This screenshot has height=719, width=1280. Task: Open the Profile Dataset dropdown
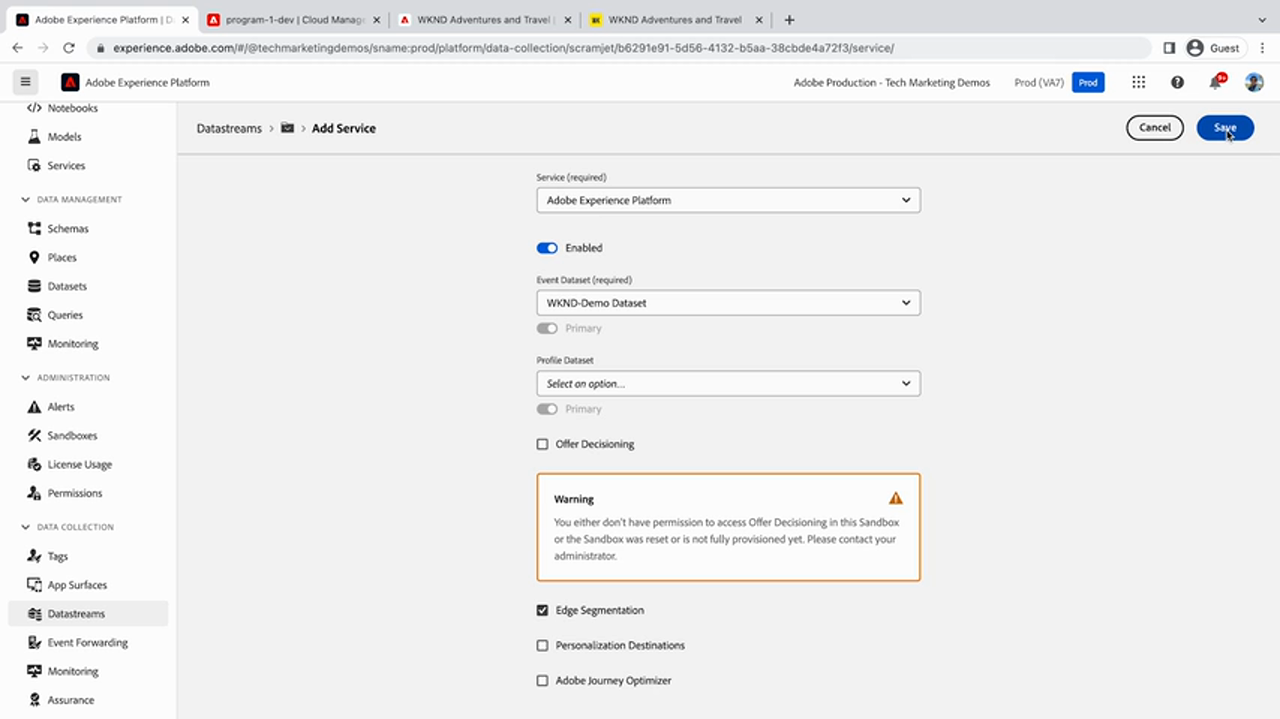(x=728, y=384)
